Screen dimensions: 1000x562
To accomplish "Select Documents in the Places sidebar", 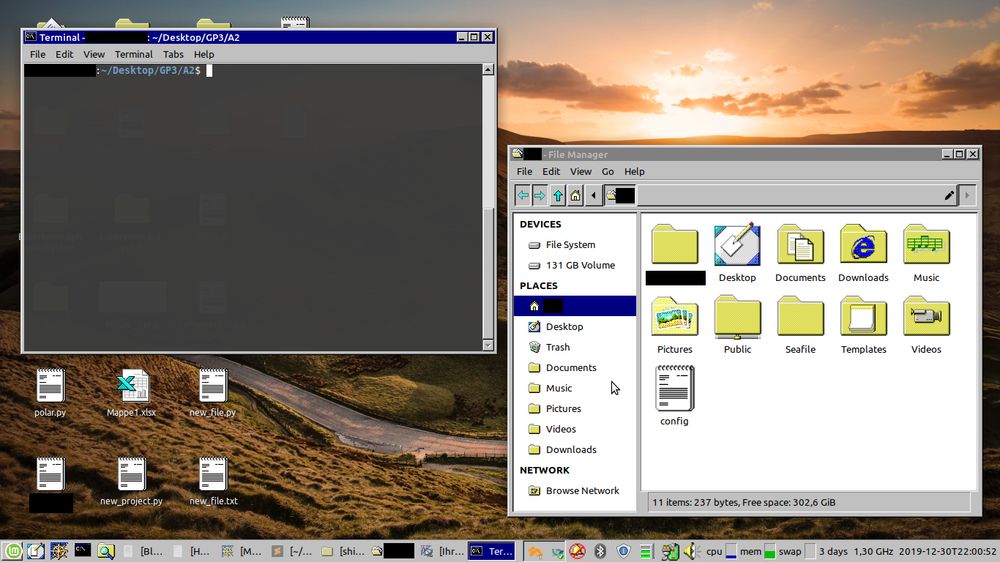I will click(575, 367).
